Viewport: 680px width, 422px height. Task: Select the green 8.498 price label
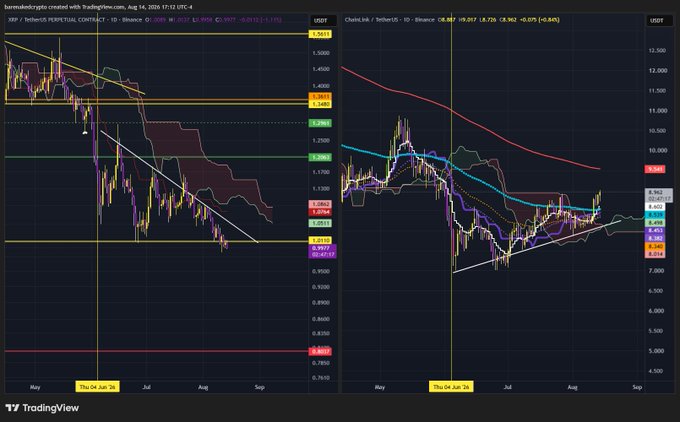[x=655, y=223]
